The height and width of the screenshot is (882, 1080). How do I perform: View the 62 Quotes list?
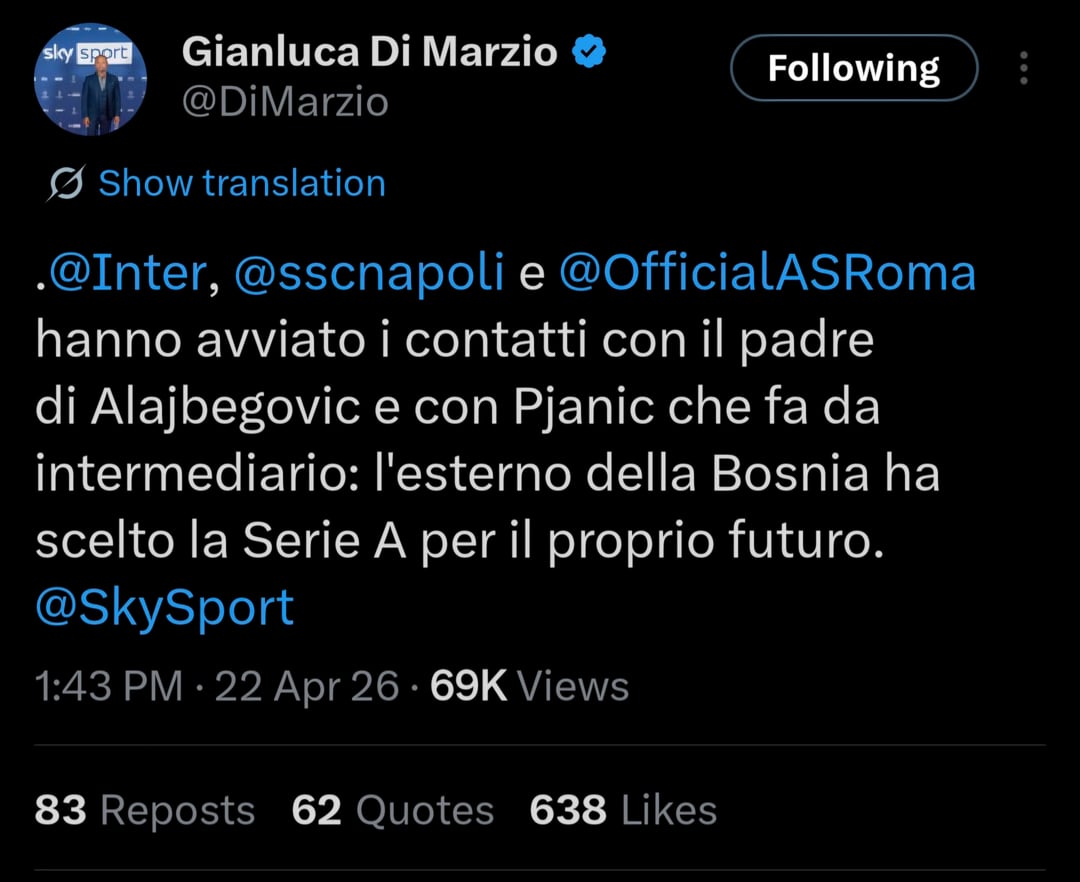393,810
